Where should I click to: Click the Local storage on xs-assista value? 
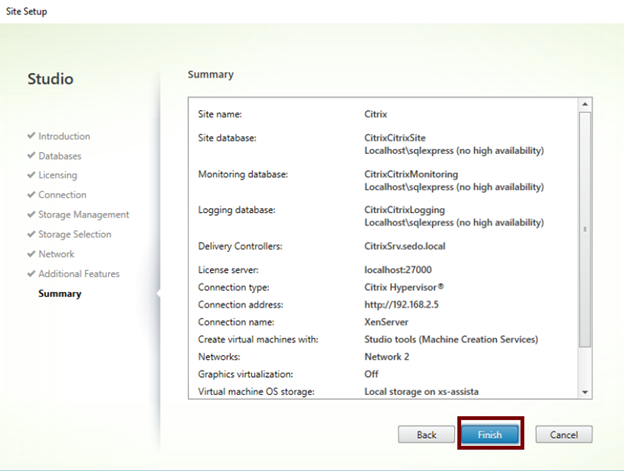pyautogui.click(x=421, y=391)
